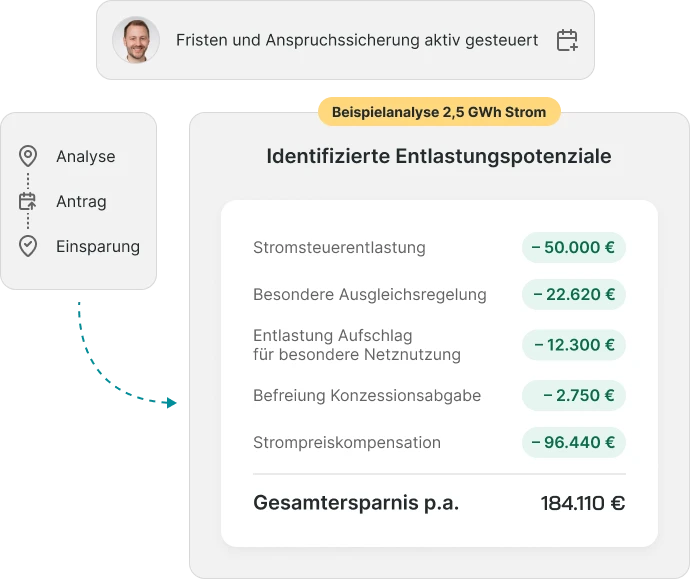Screen dimensions: 690x579
Task: Click Besondere Ausgleichsregelung row label
Action: 370,295
